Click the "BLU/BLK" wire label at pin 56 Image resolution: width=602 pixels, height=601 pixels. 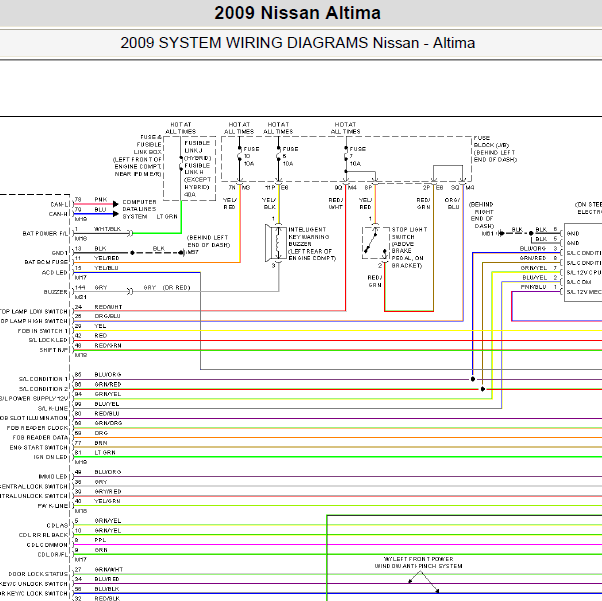click(107, 589)
